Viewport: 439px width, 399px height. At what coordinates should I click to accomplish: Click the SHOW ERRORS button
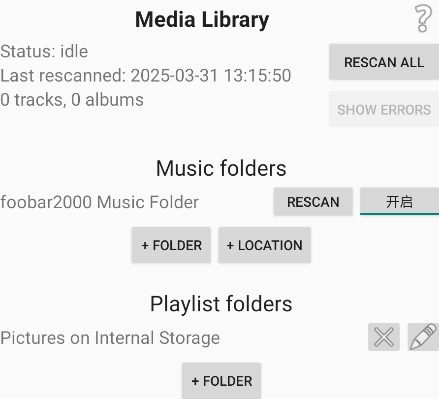pos(384,109)
